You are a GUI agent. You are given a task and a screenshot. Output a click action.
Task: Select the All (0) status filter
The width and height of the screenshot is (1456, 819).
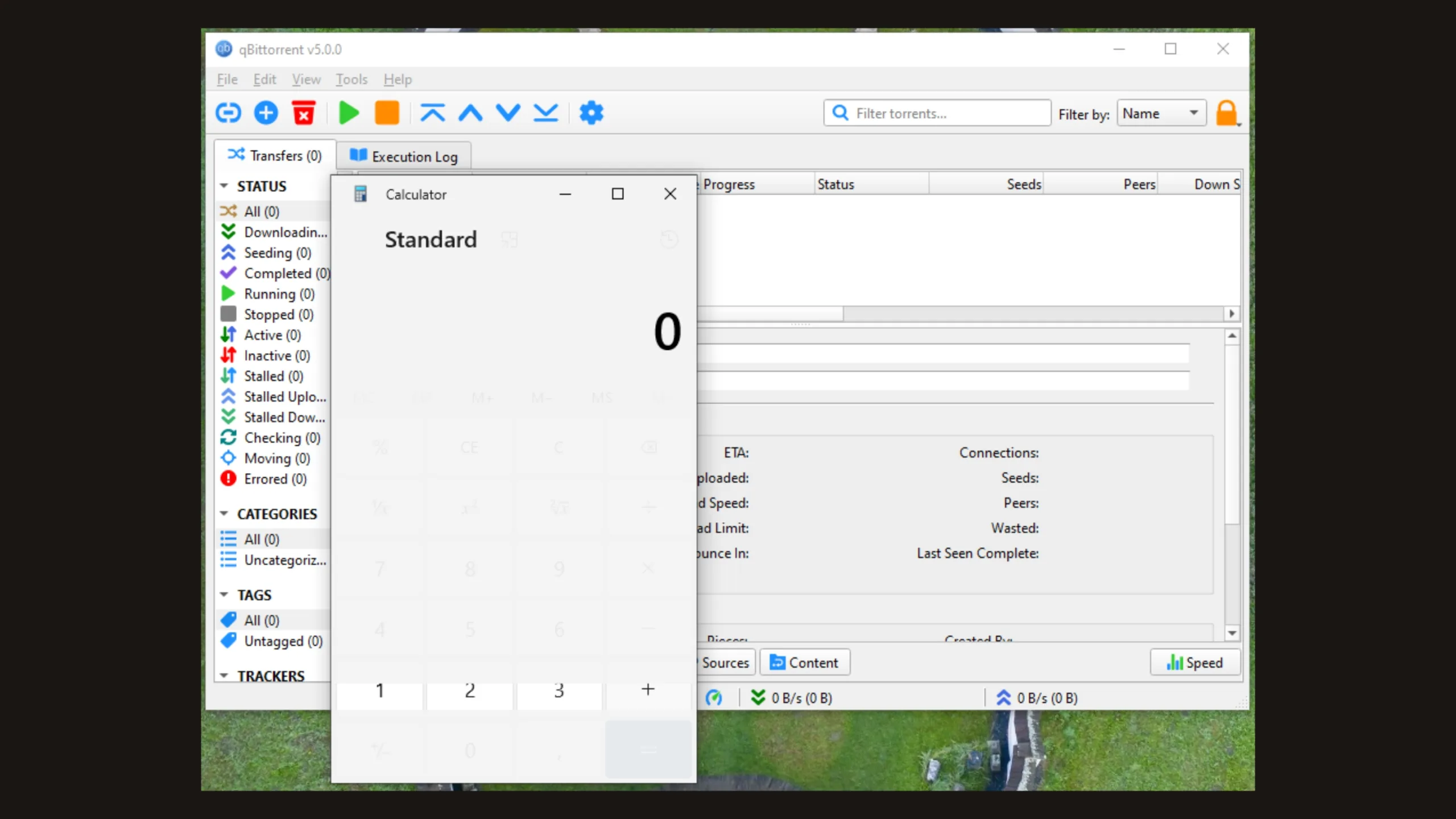(274, 211)
